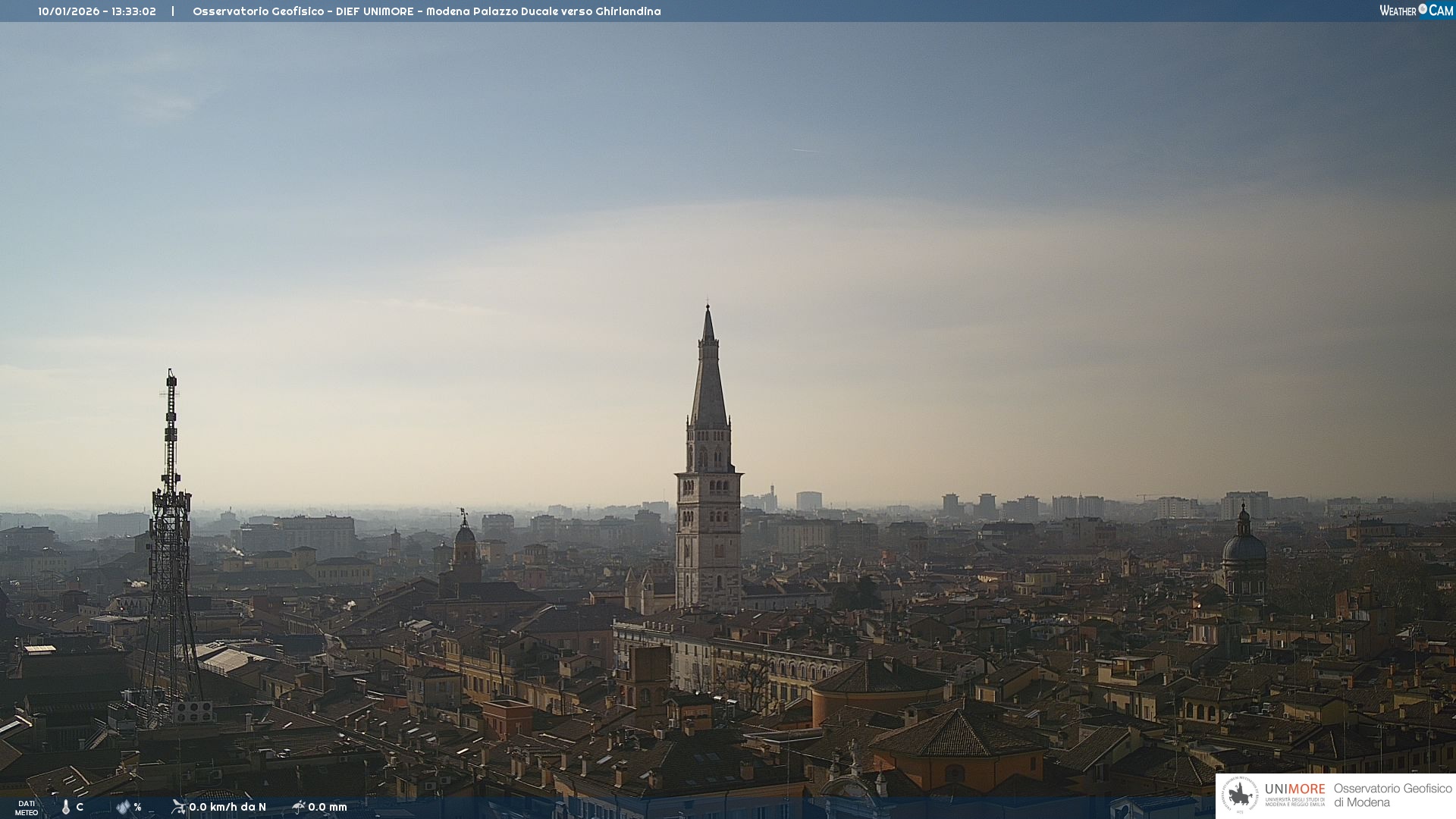Click the Osservatorio Geofisico camera title text
The image size is (1456, 819).
coord(426,11)
